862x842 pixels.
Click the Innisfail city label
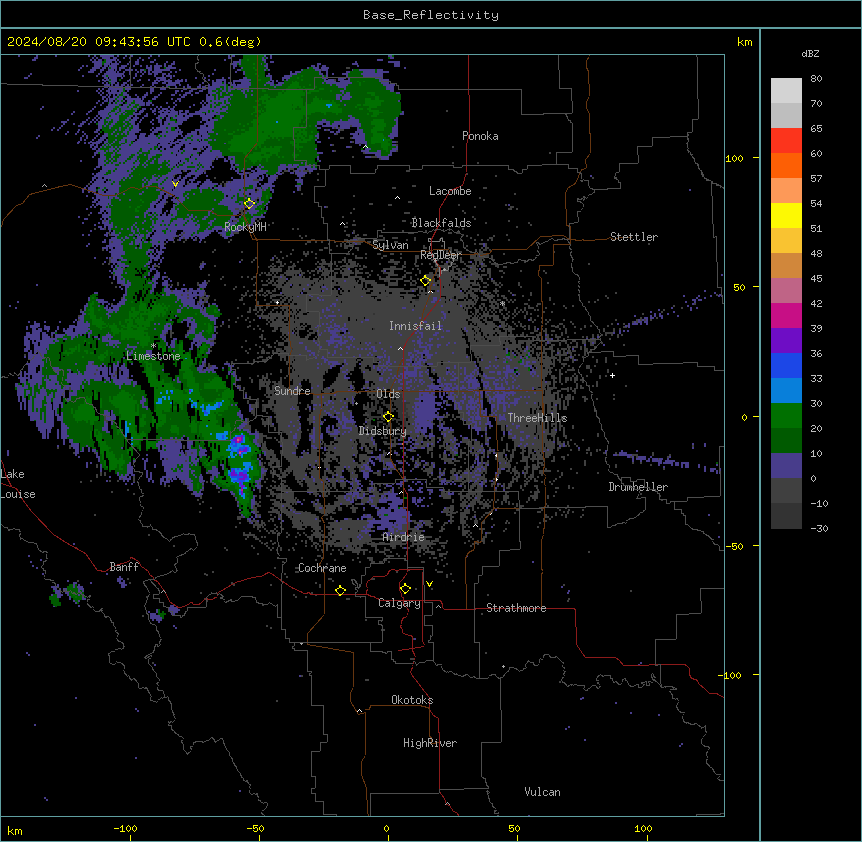tap(415, 326)
